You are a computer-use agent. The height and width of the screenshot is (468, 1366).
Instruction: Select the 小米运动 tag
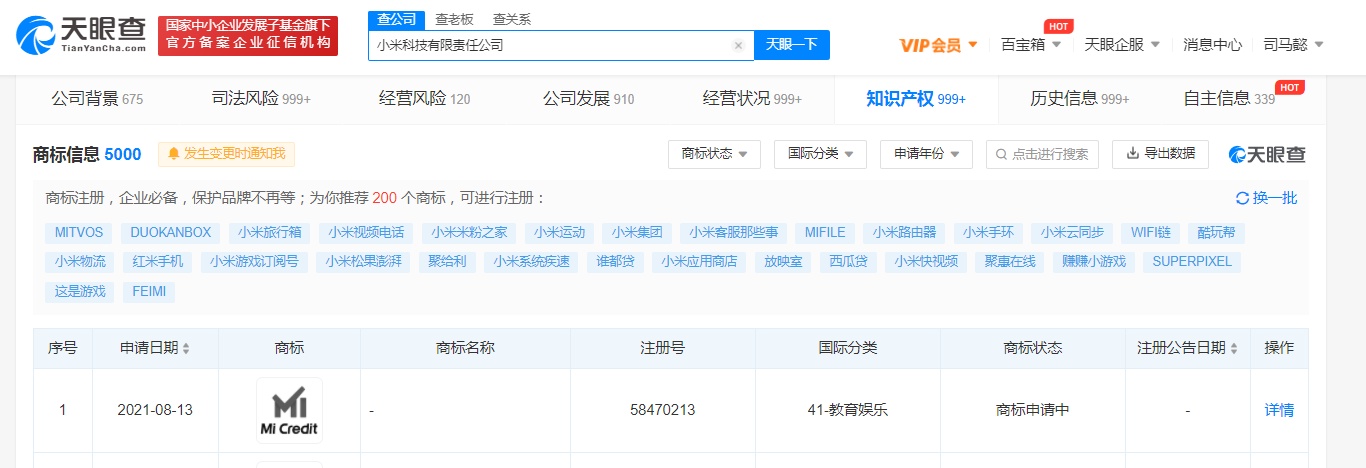click(559, 232)
